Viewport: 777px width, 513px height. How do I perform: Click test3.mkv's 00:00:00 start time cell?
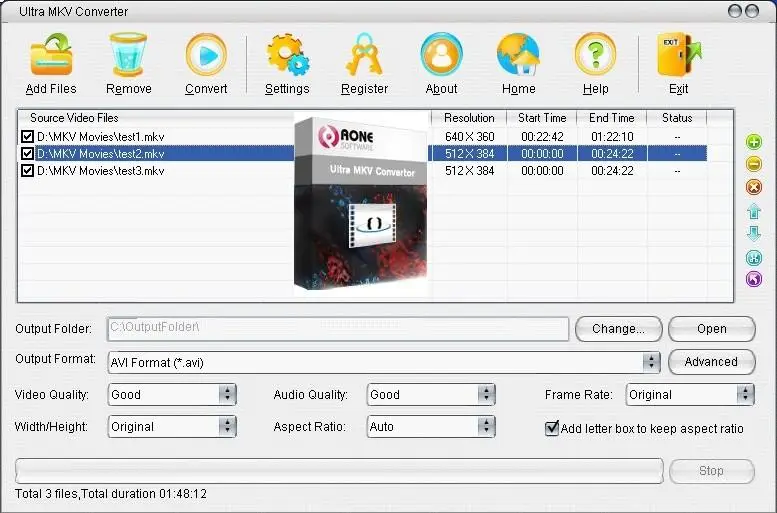542,171
